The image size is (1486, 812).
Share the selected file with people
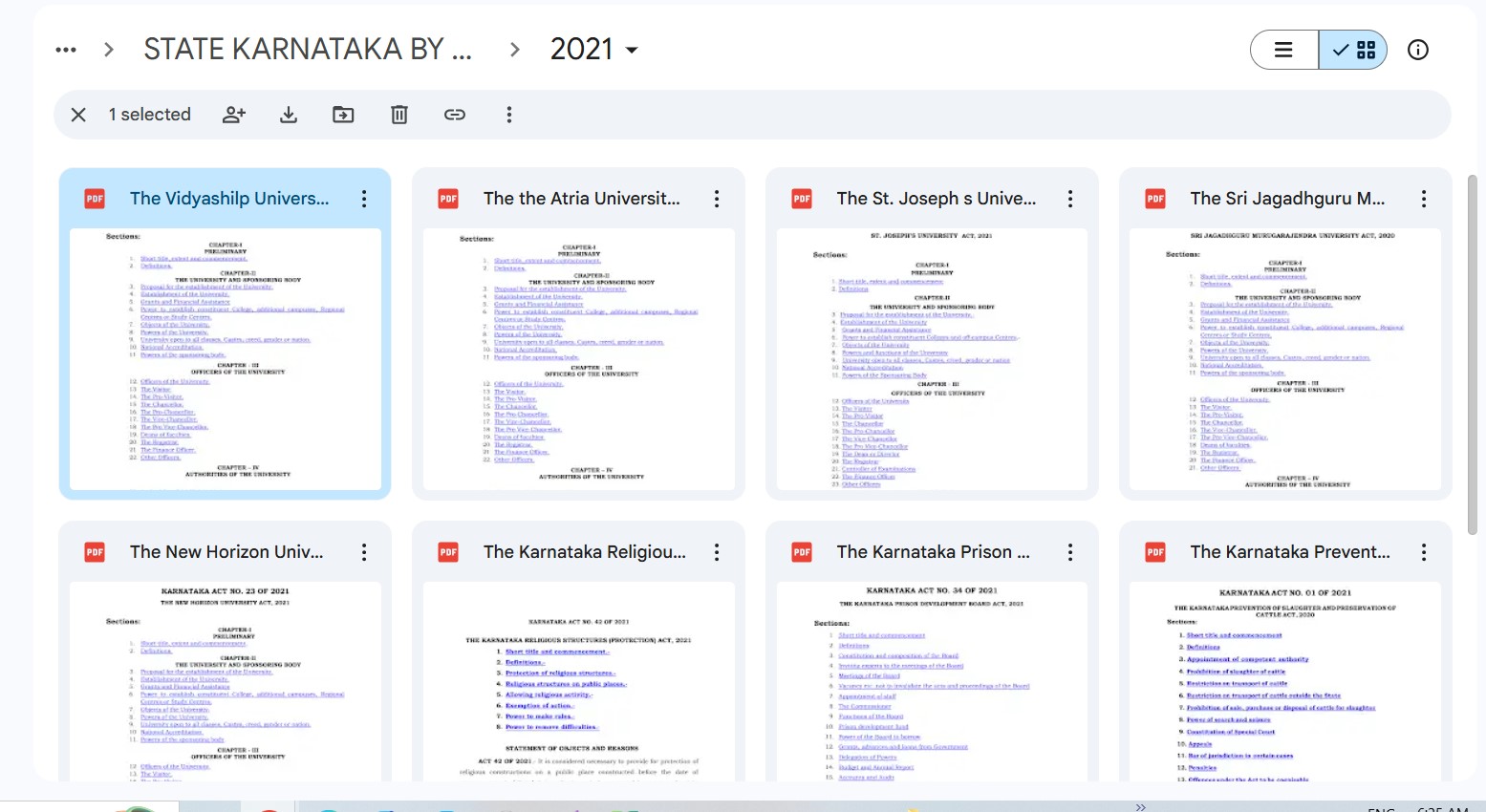pyautogui.click(x=234, y=115)
